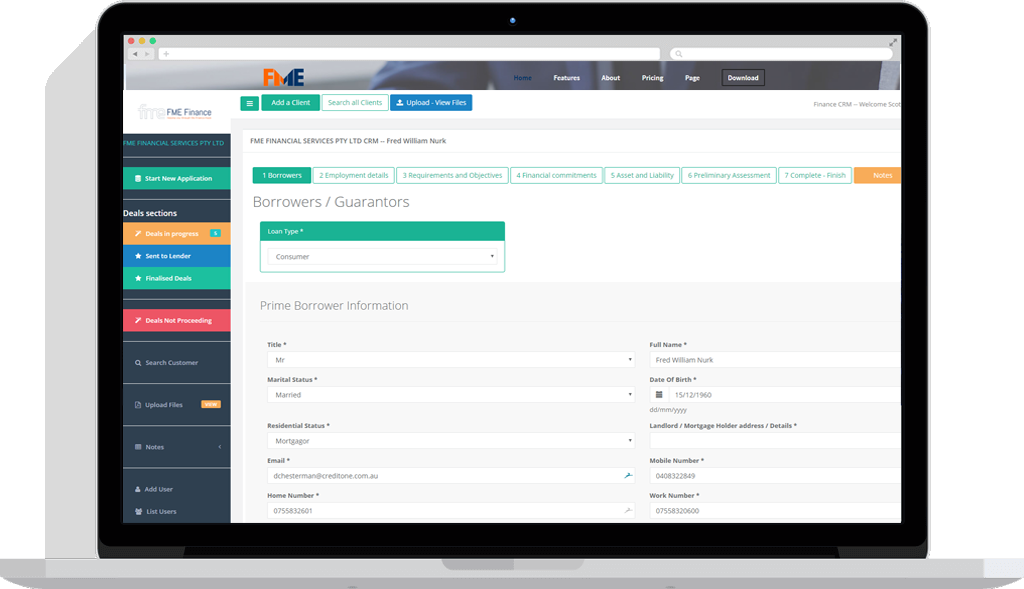Click the Date Of Birth input field
This screenshot has width=1024, height=589.
pos(785,394)
